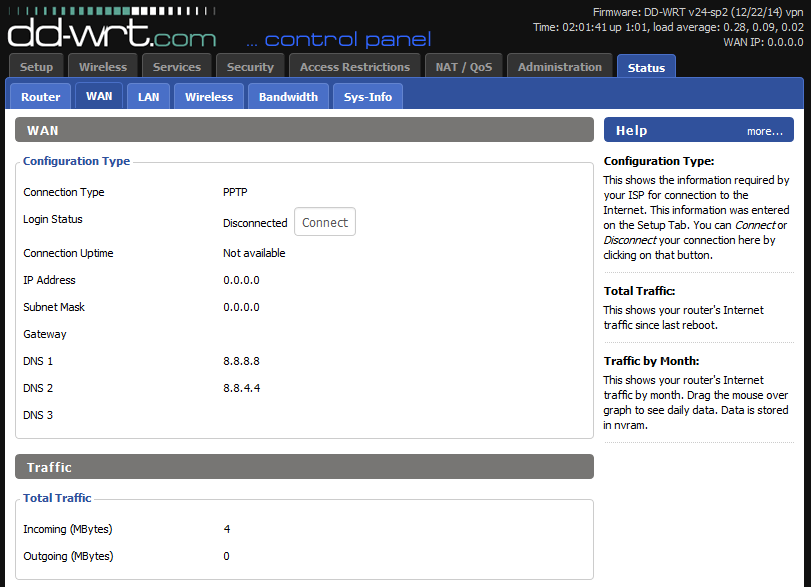811x587 pixels.
Task: Click the PPTP connection type value
Action: (x=235, y=192)
